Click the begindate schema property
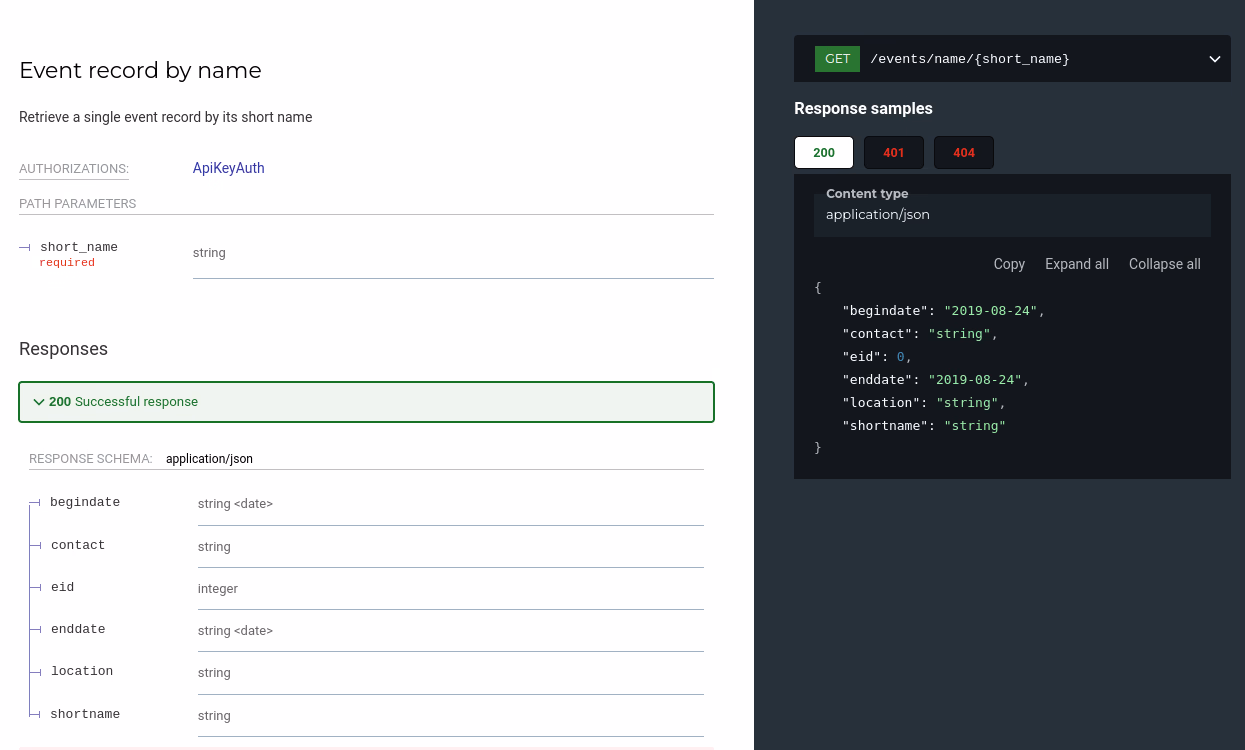1245x750 pixels. click(x=85, y=502)
